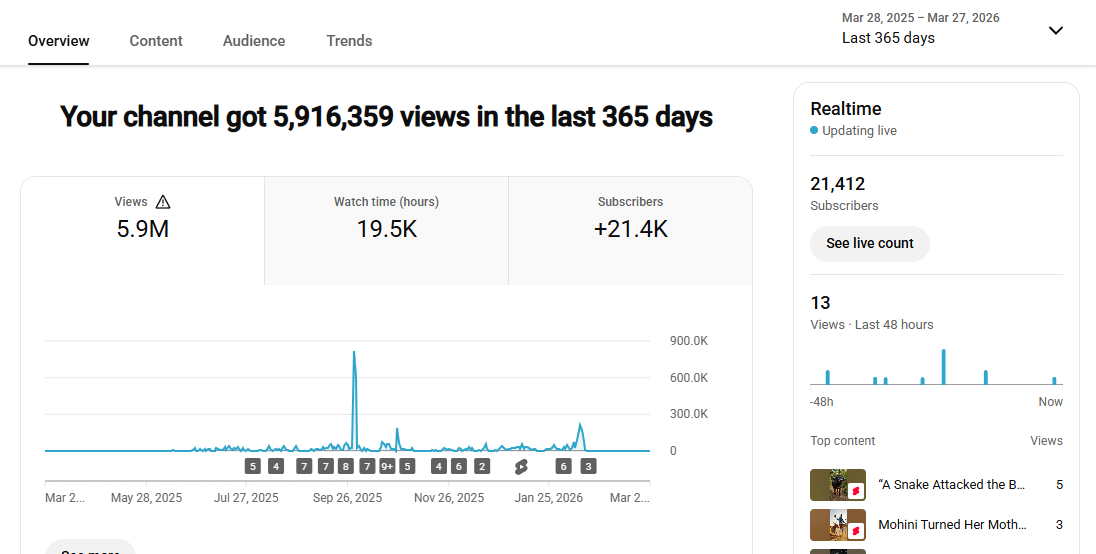Click the '2' video marker badge
The image size is (1096, 554).
tap(482, 466)
